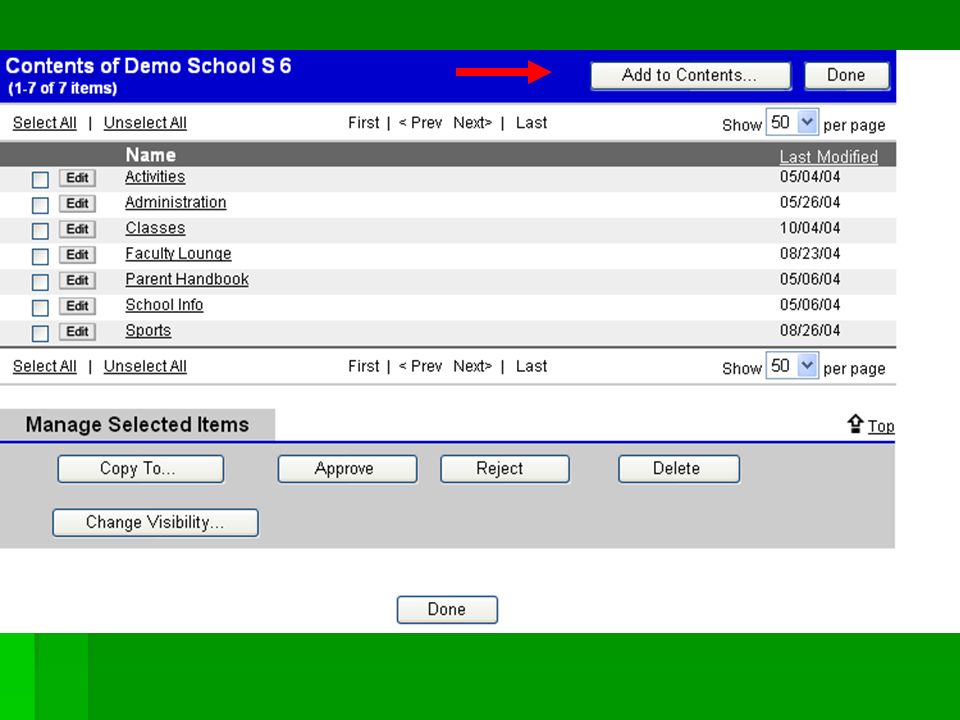Open the top Show per page dropdown
This screenshot has height=720, width=960.
(792, 122)
